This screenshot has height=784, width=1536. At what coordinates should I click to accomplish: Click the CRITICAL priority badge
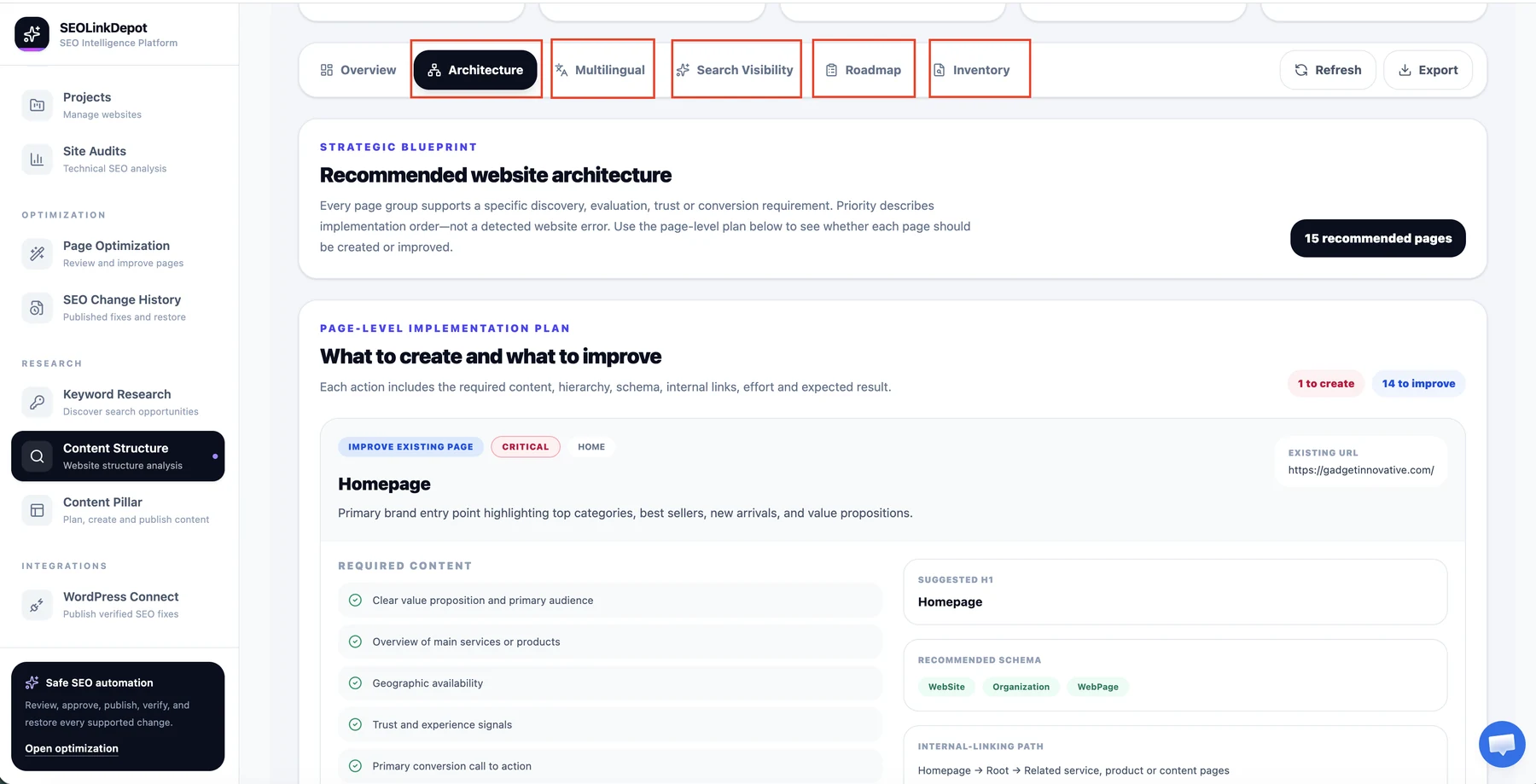[526, 447]
